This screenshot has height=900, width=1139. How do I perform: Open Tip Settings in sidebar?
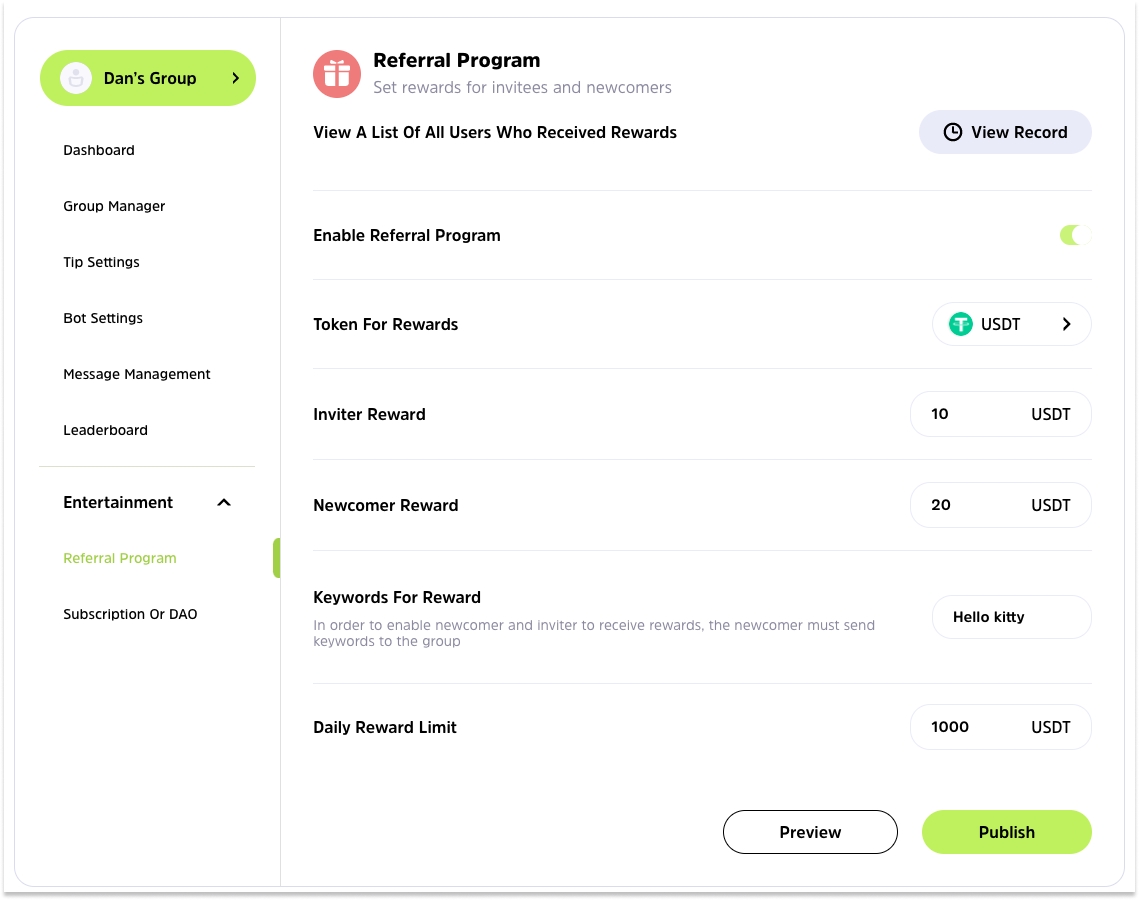(x=101, y=262)
